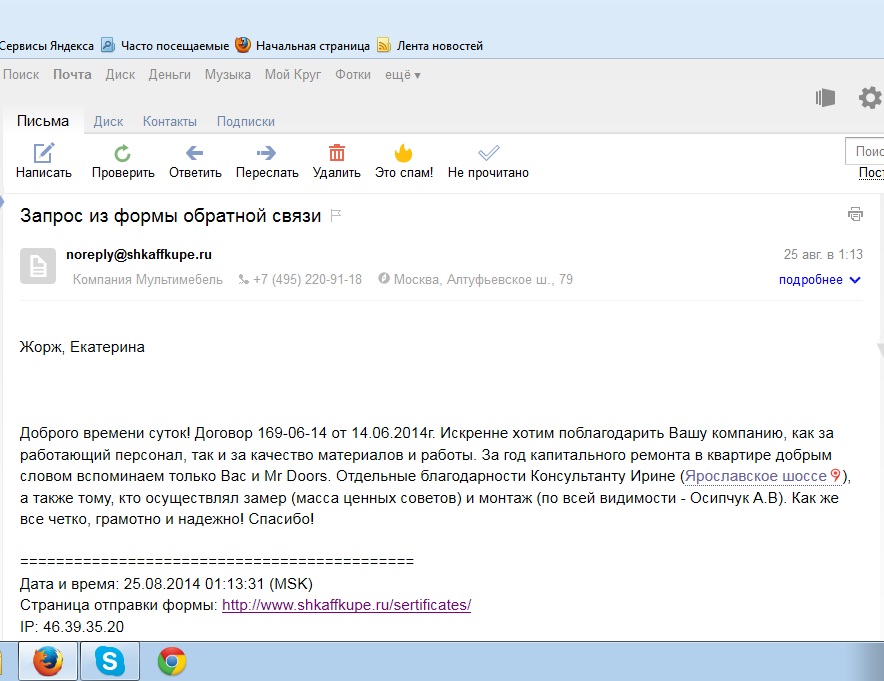
Task: Expand message details with подробнее
Action: (x=819, y=280)
